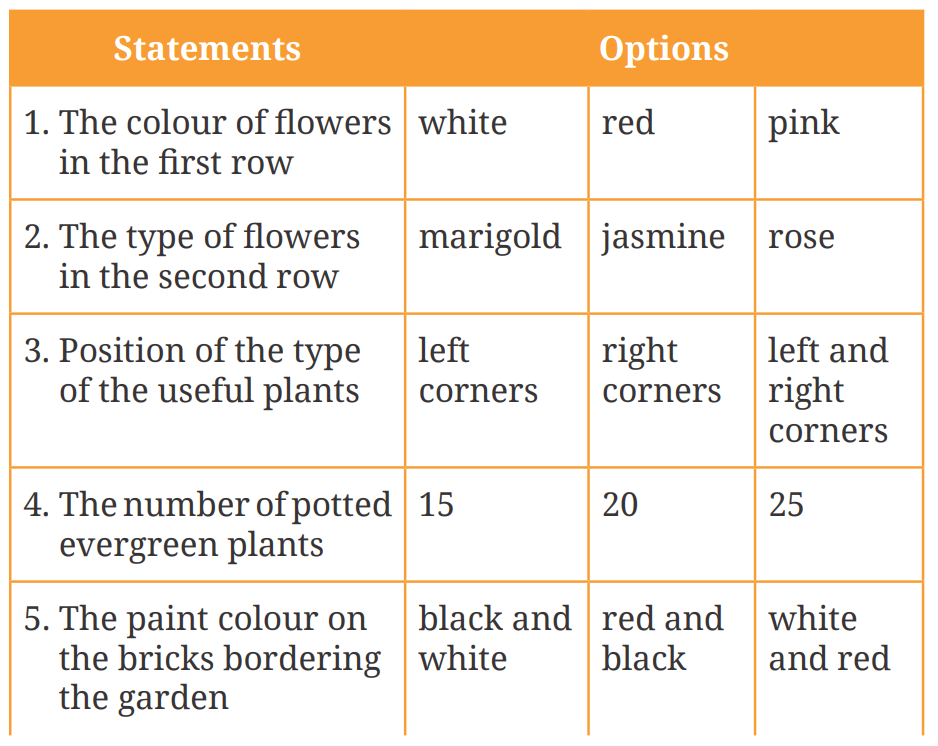Choose the 'right corners' option cell
Screen dimensions: 938x746
click(x=661, y=370)
